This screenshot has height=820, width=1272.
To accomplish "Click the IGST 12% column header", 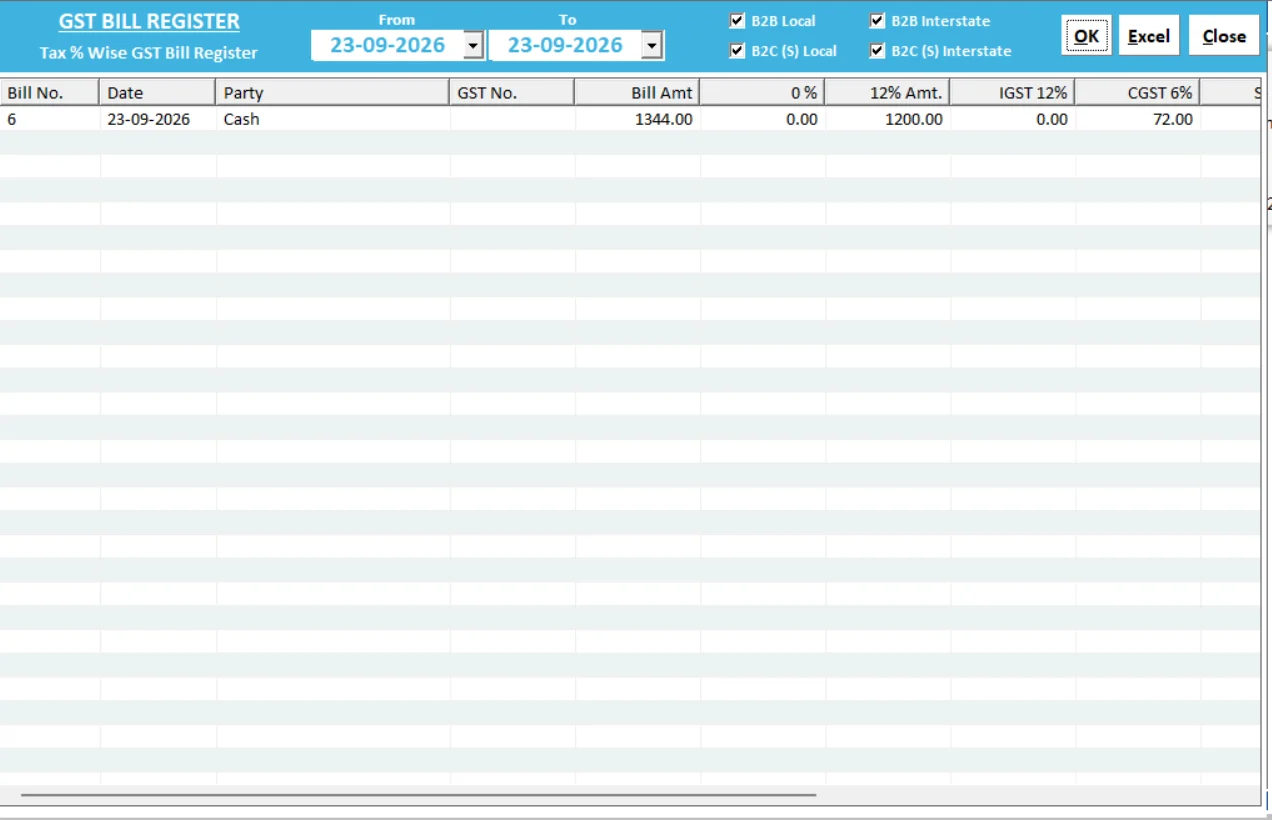I will click(x=1012, y=93).
